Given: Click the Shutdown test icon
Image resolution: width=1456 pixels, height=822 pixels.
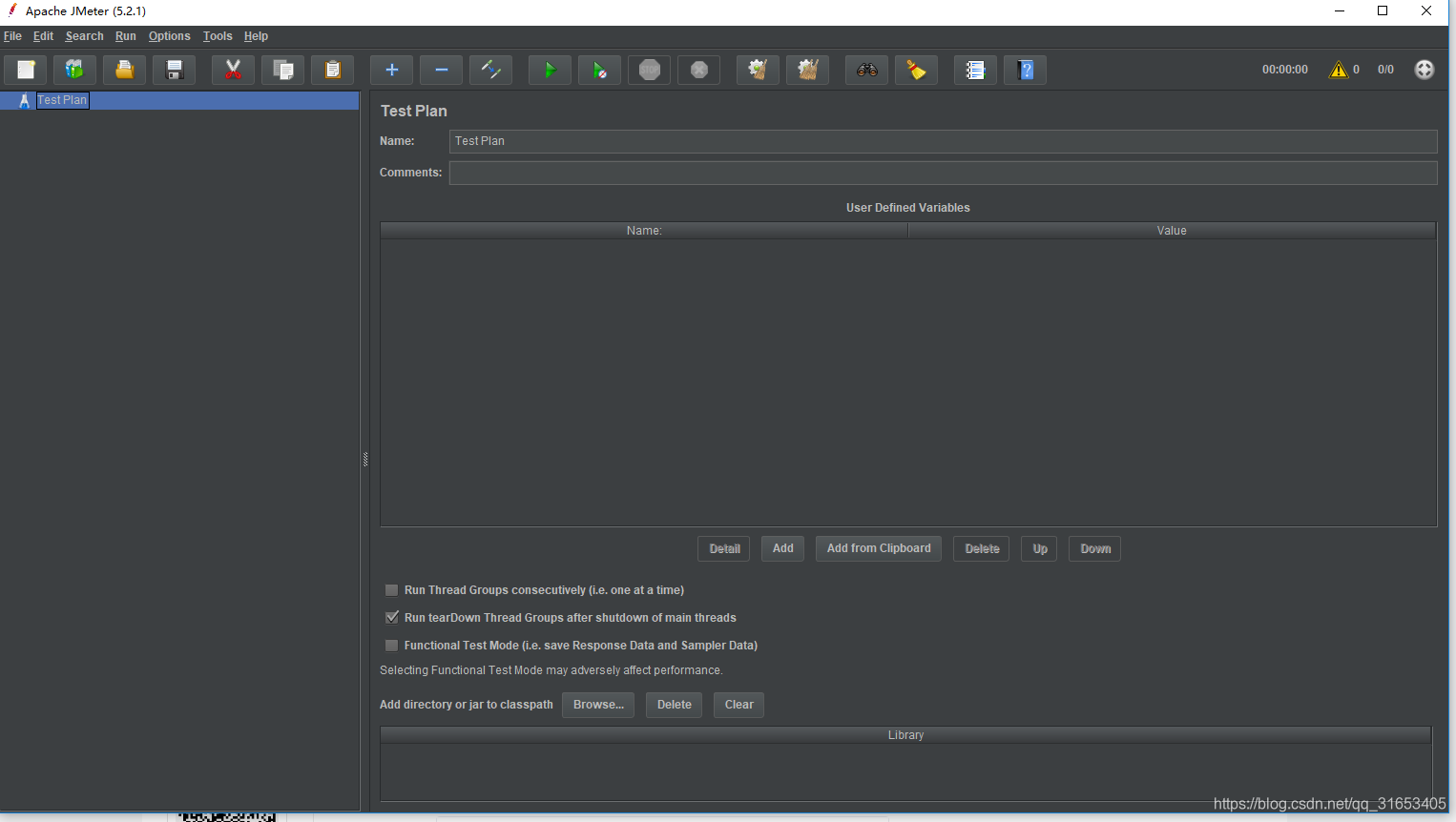Looking at the screenshot, I should pyautogui.click(x=699, y=70).
